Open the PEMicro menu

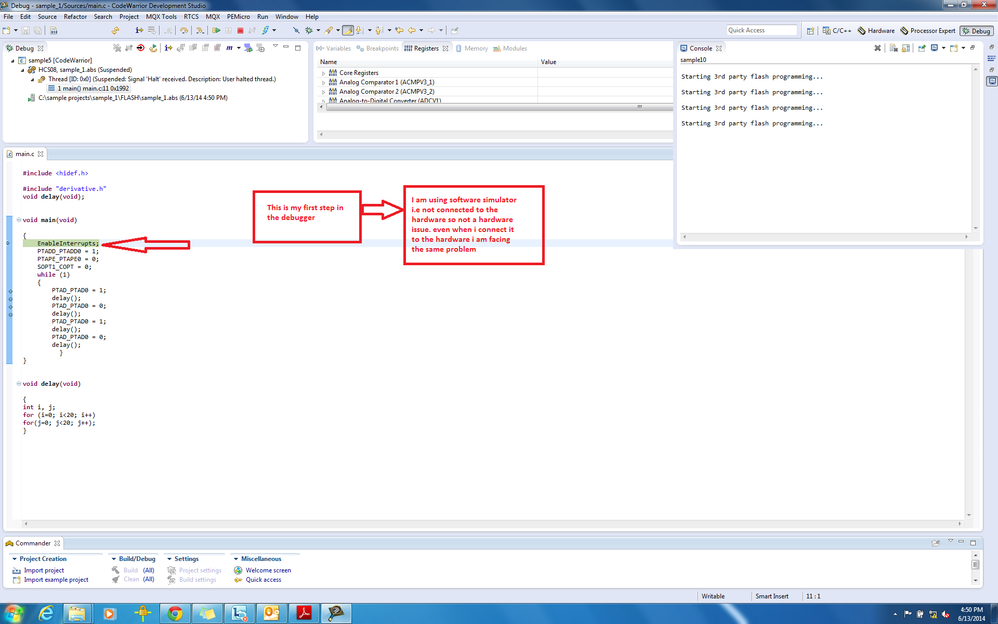238,17
